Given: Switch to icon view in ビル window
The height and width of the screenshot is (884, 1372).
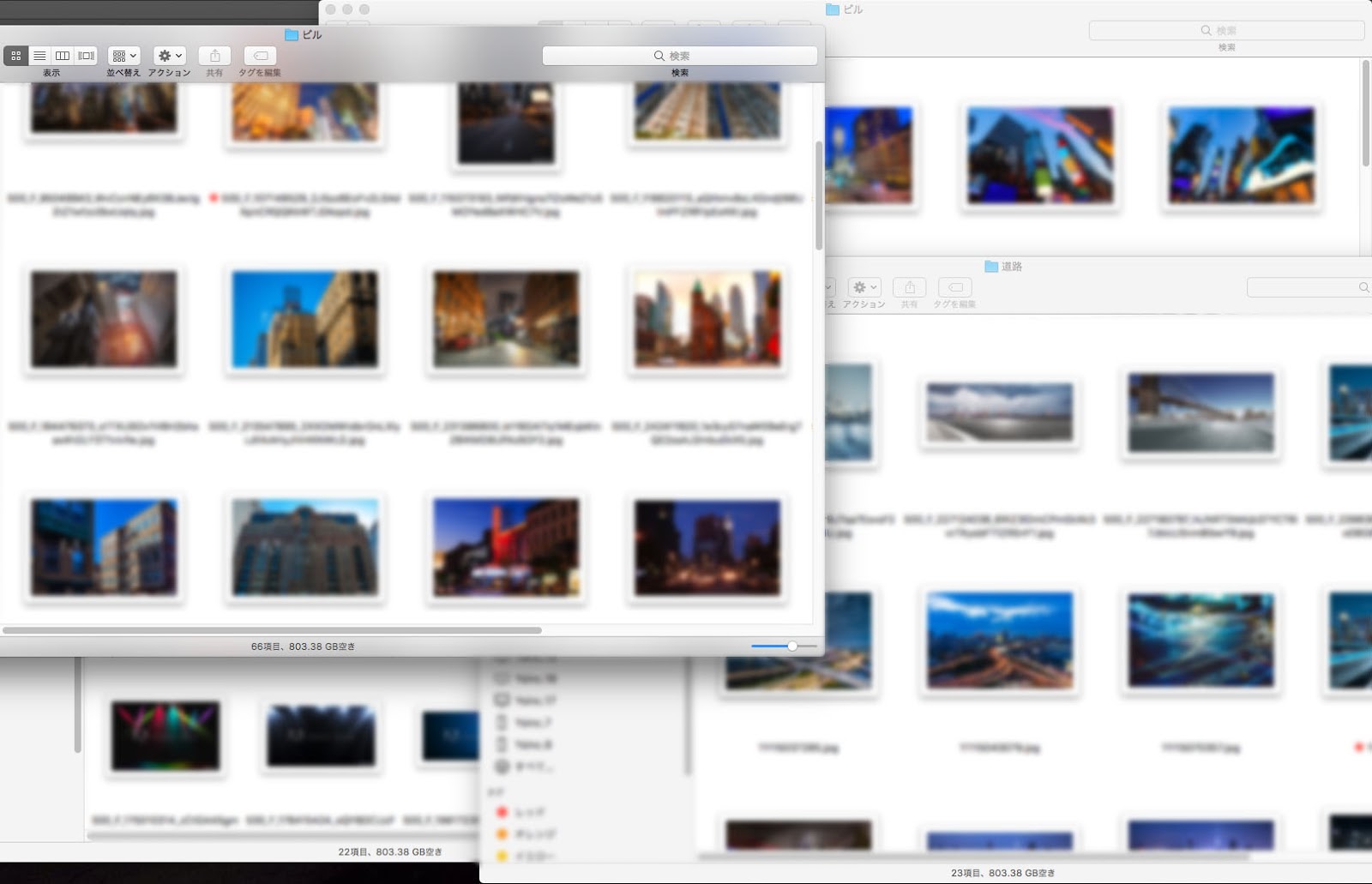Looking at the screenshot, I should pyautogui.click(x=15, y=56).
